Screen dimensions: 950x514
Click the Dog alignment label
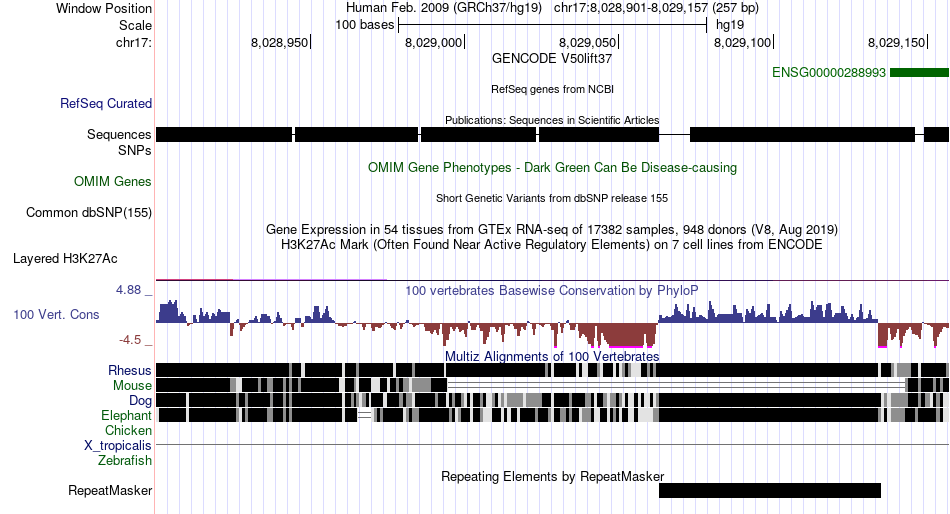(x=140, y=401)
